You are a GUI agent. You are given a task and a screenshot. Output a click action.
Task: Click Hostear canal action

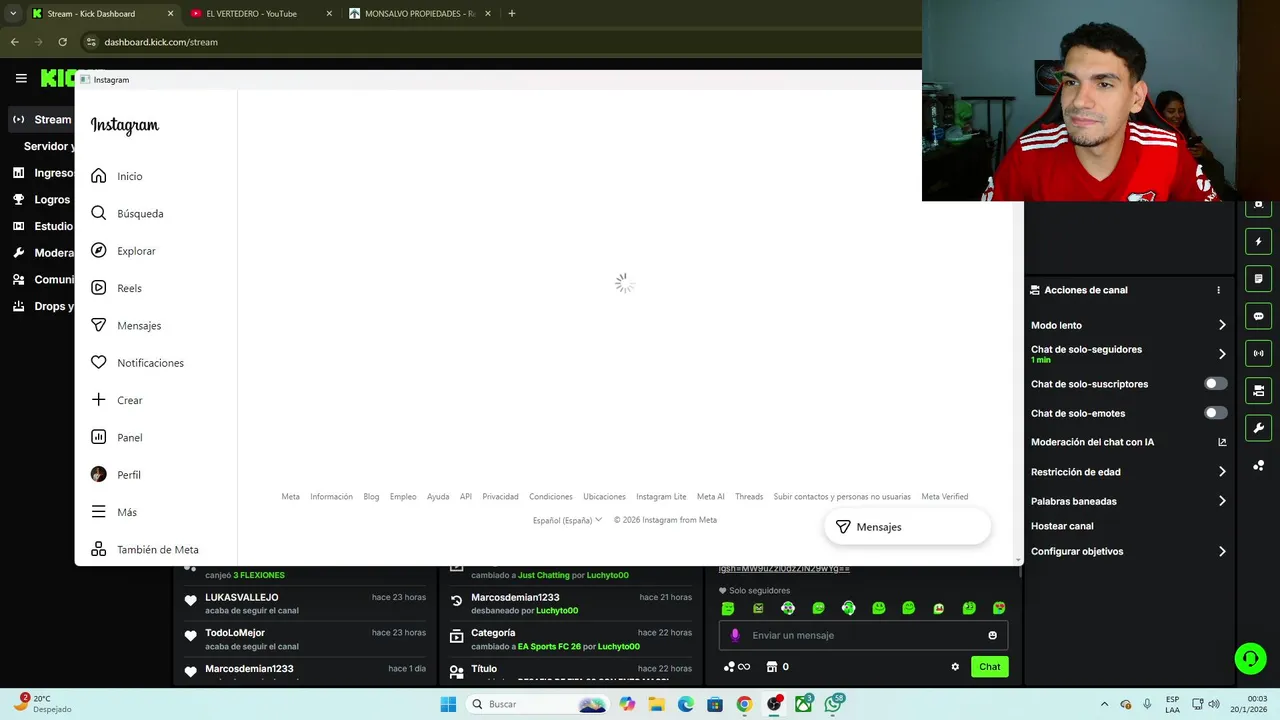[1062, 526]
